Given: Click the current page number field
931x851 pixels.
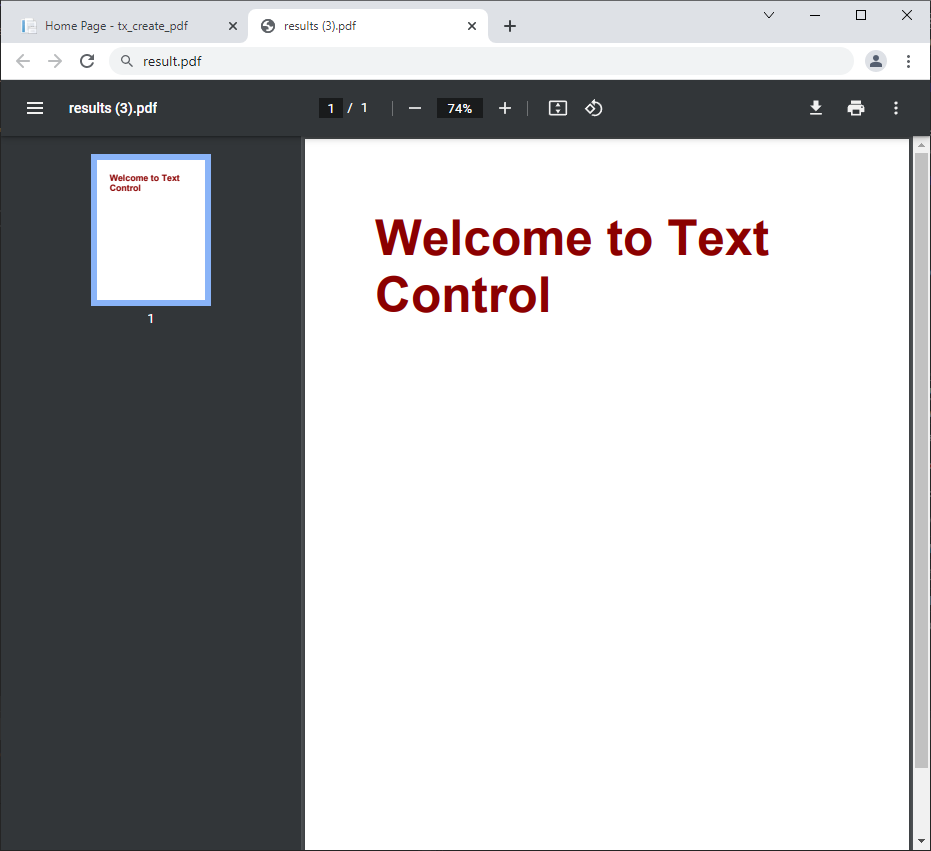Looking at the screenshot, I should 331,108.
